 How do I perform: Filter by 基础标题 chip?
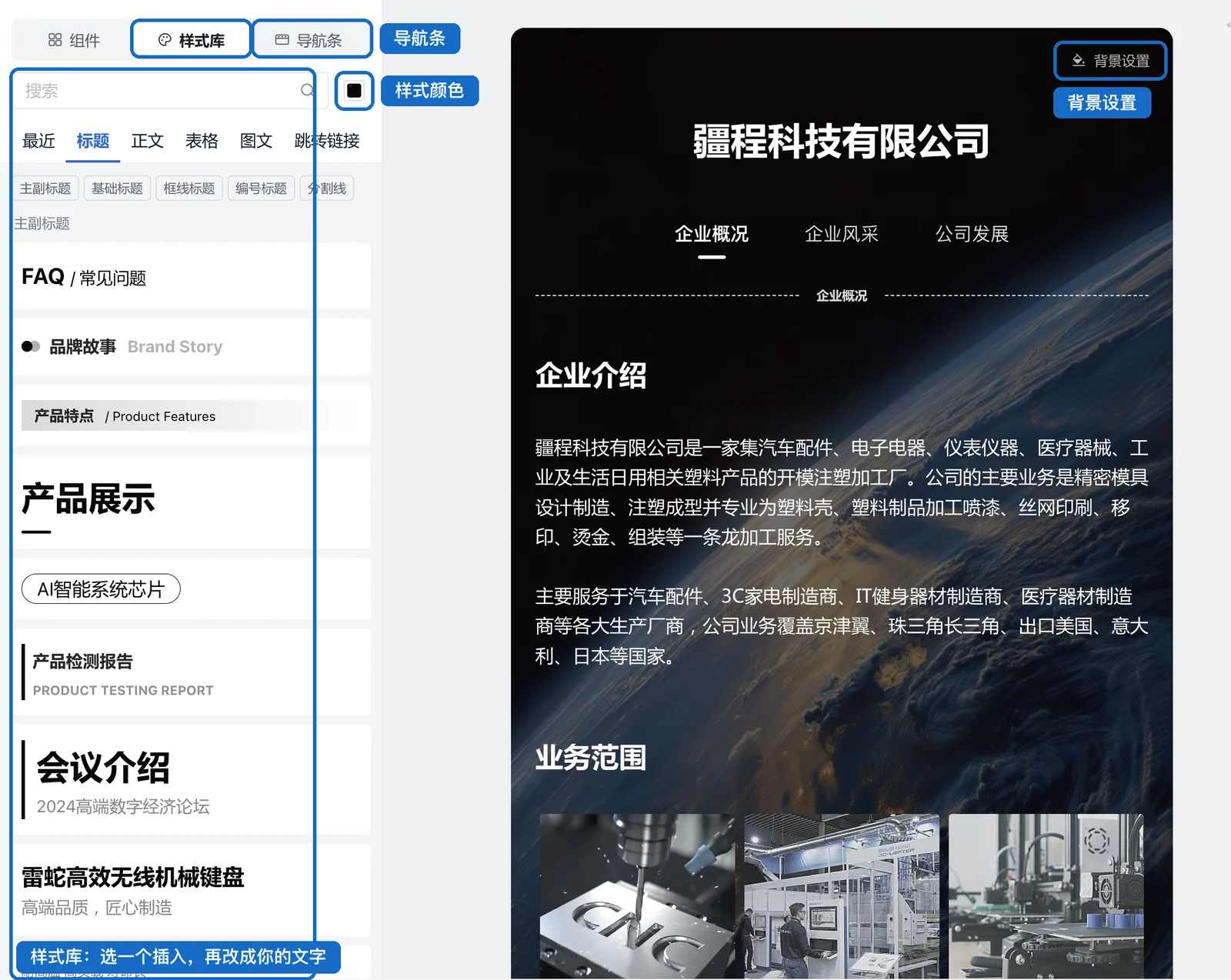click(x=117, y=188)
